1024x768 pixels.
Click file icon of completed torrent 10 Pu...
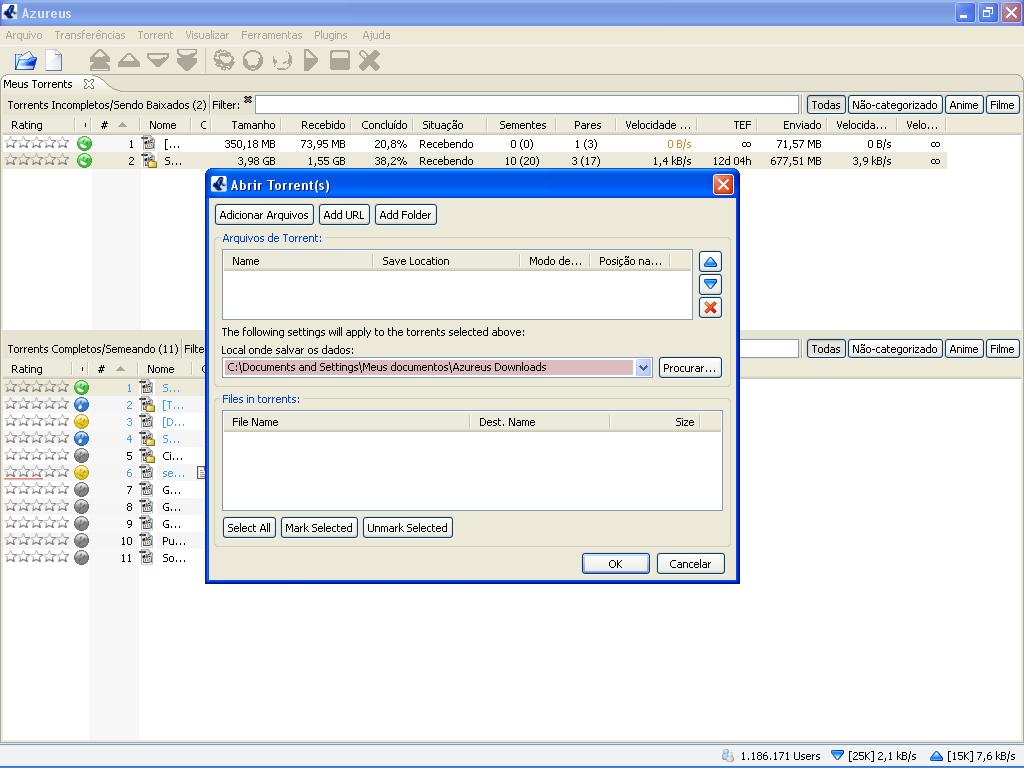(x=148, y=541)
